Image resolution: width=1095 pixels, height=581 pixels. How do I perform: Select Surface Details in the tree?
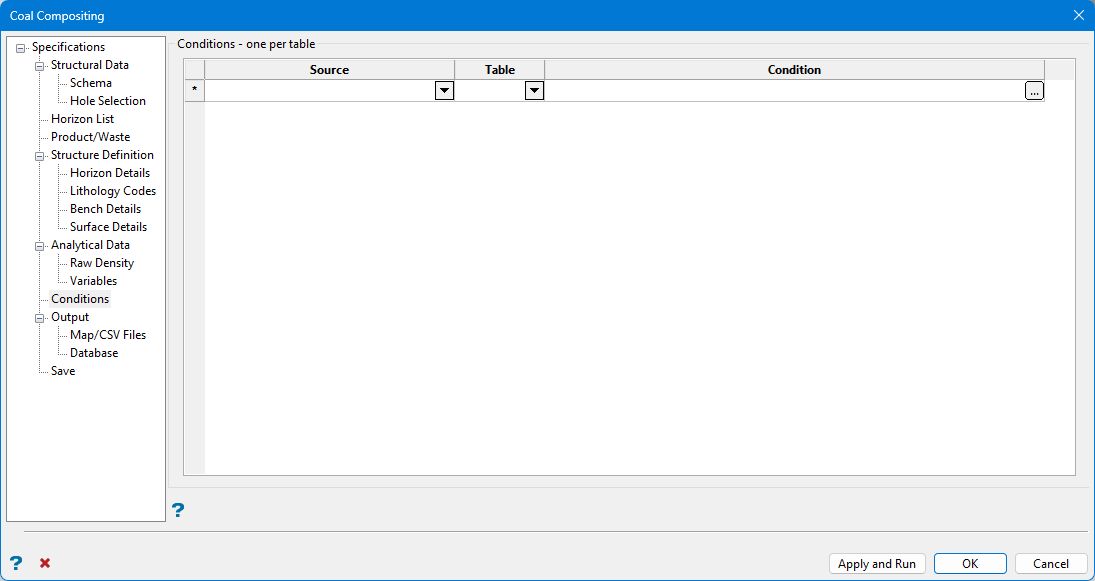108,227
